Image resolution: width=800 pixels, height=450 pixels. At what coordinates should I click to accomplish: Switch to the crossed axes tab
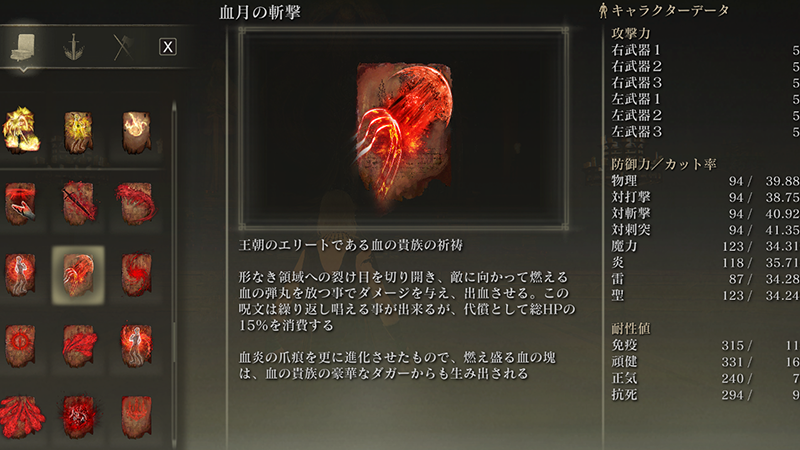[x=122, y=47]
